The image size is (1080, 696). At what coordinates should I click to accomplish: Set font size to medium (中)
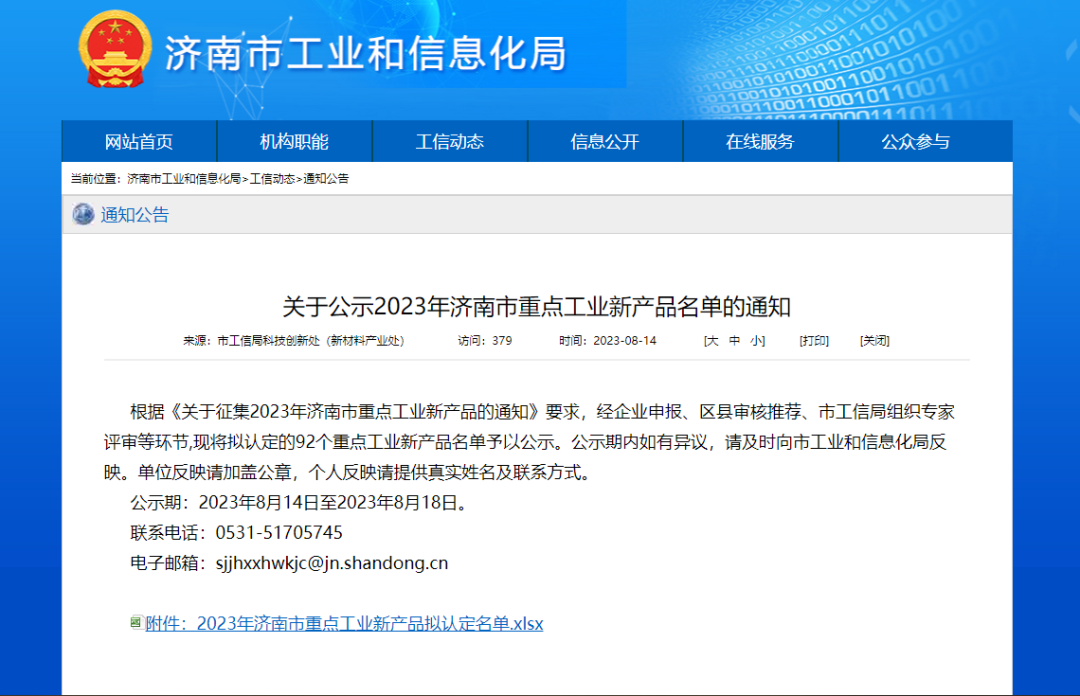point(735,341)
